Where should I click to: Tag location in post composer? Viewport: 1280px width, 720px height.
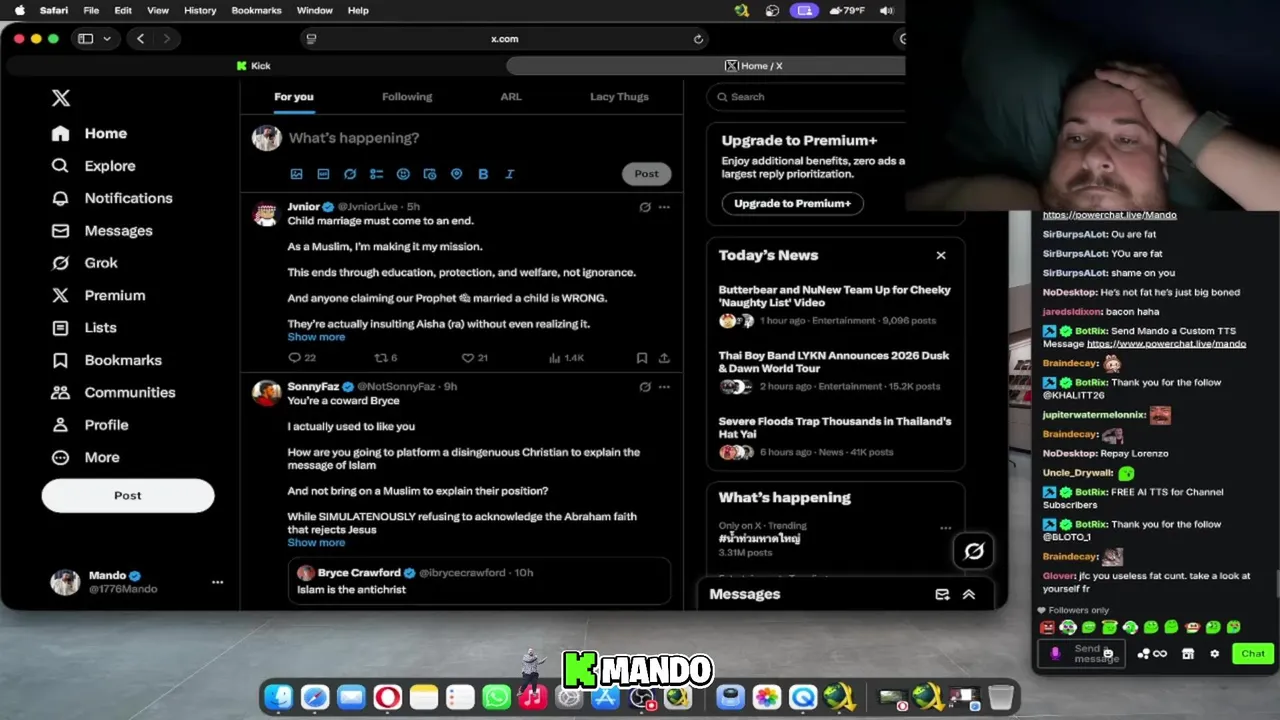pos(456,174)
